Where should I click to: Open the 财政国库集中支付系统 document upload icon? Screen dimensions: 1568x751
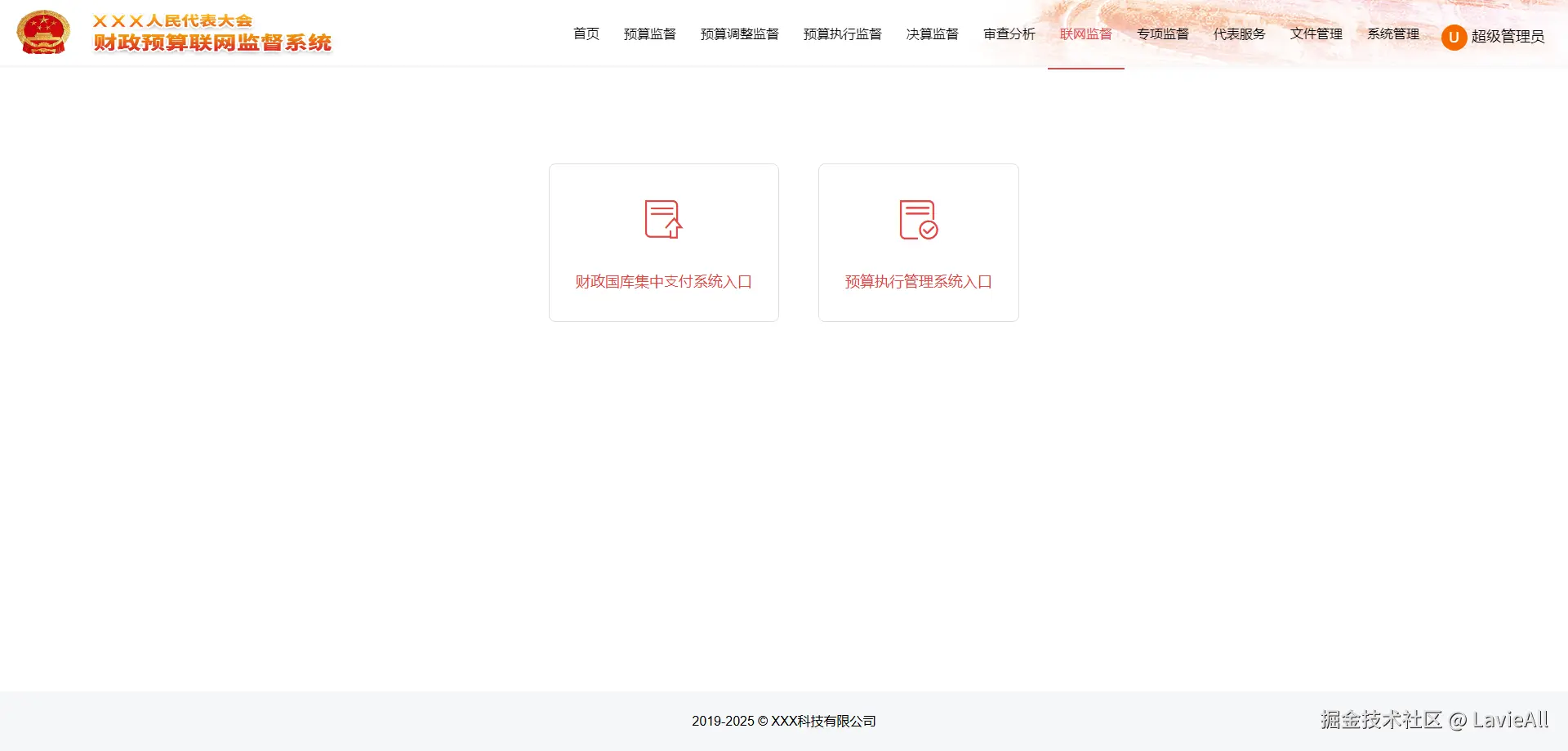pos(664,219)
